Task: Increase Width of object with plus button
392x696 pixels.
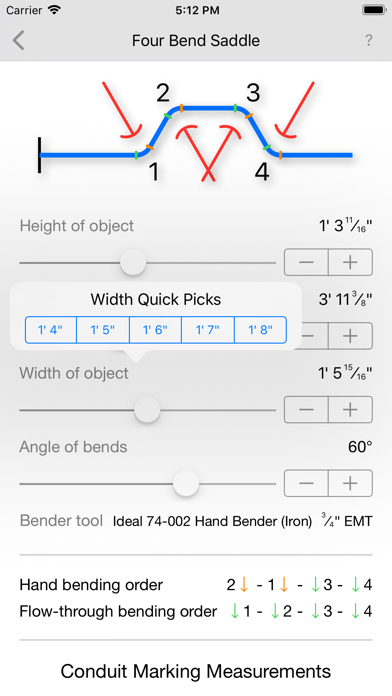Action: coord(350,409)
